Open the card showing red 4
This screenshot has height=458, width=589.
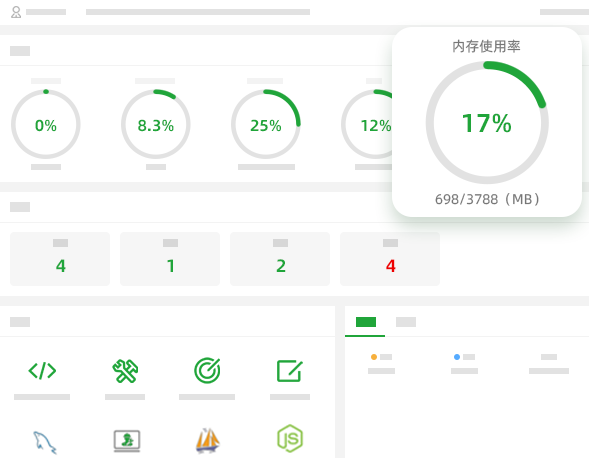click(x=390, y=259)
